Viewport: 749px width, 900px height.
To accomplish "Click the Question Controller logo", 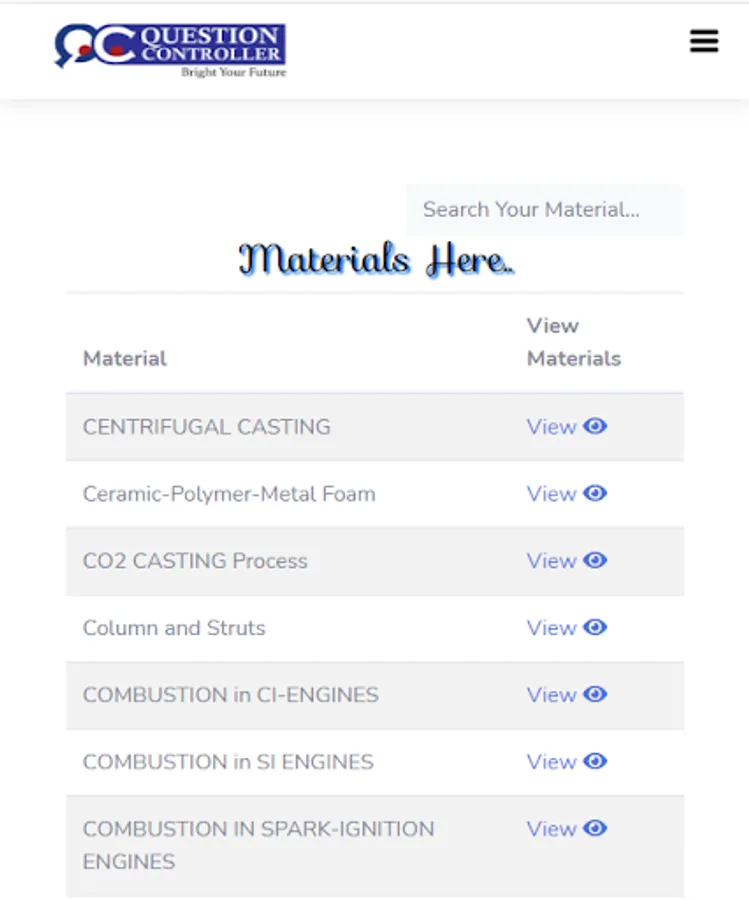I will pos(170,51).
